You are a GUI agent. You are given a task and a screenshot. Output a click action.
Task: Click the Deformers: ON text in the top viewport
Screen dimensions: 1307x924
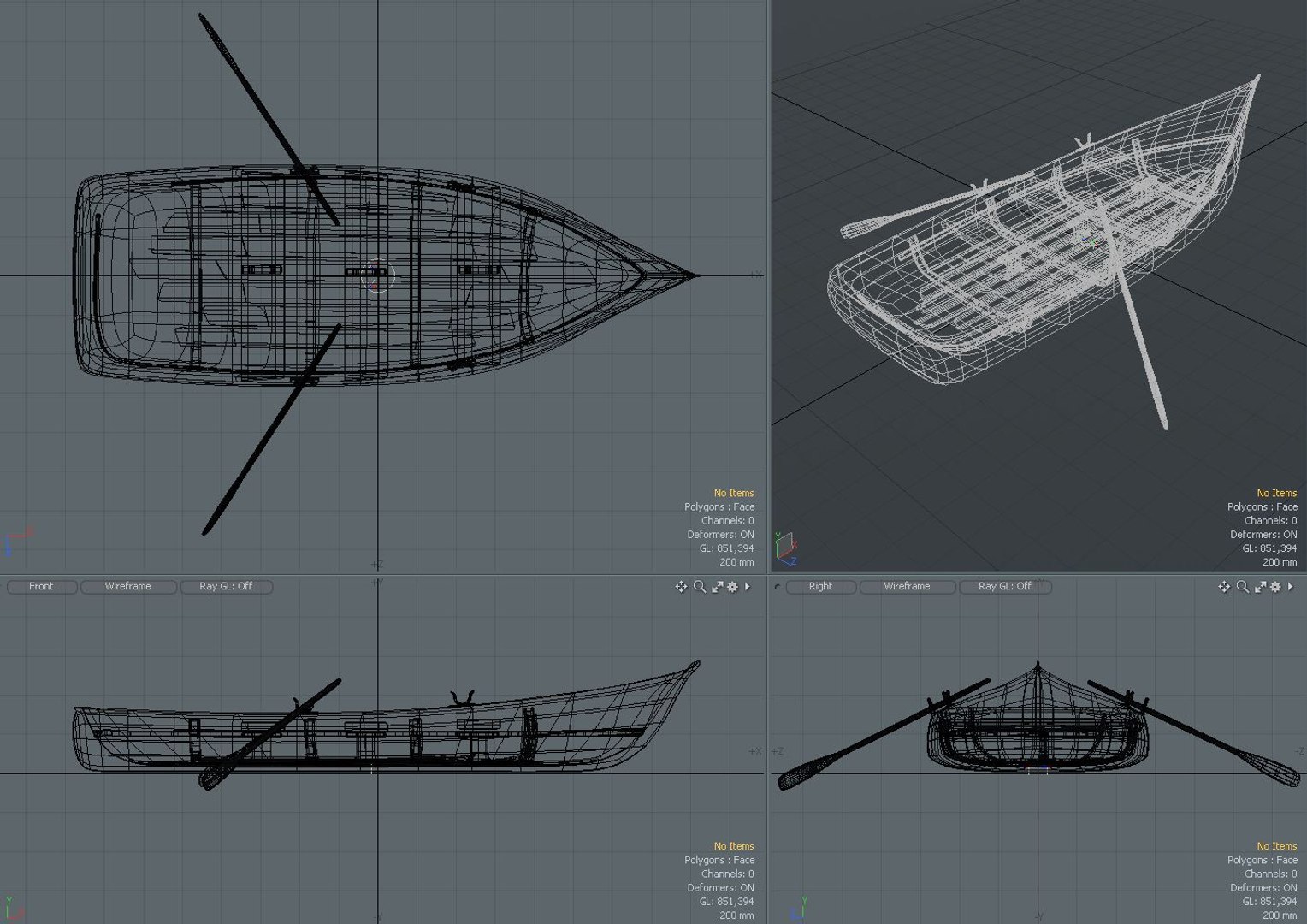pos(720,535)
